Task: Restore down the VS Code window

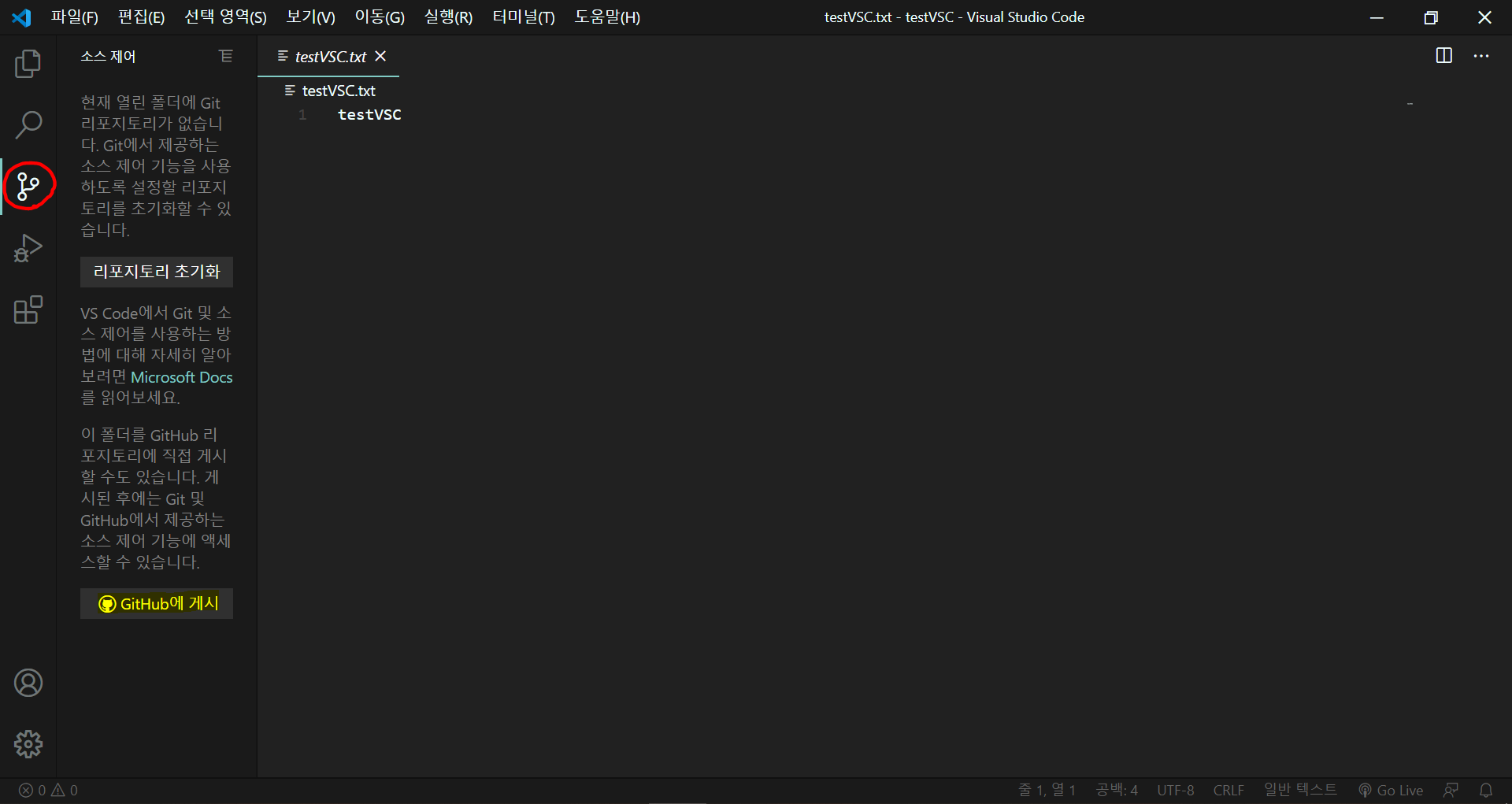Action: coord(1431,17)
